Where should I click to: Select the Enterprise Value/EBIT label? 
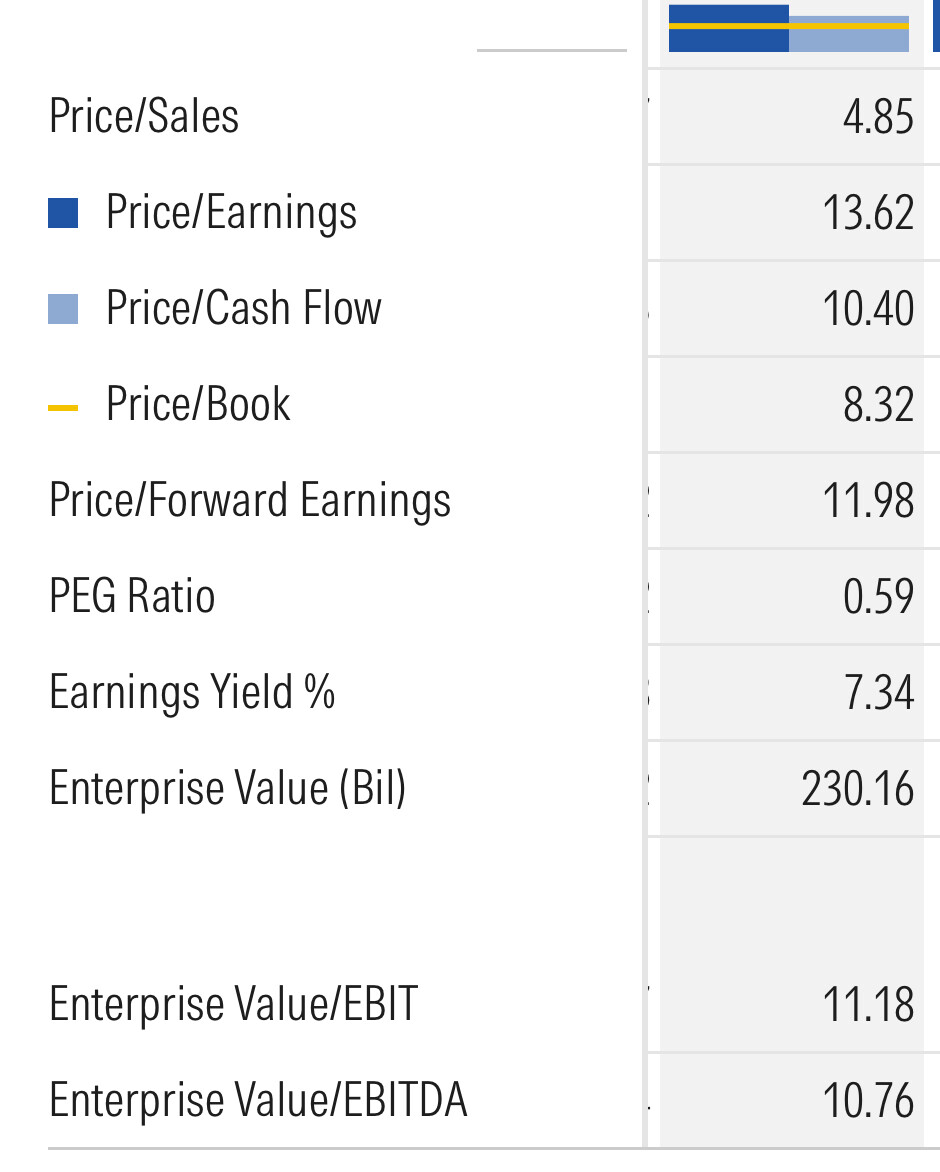233,1004
